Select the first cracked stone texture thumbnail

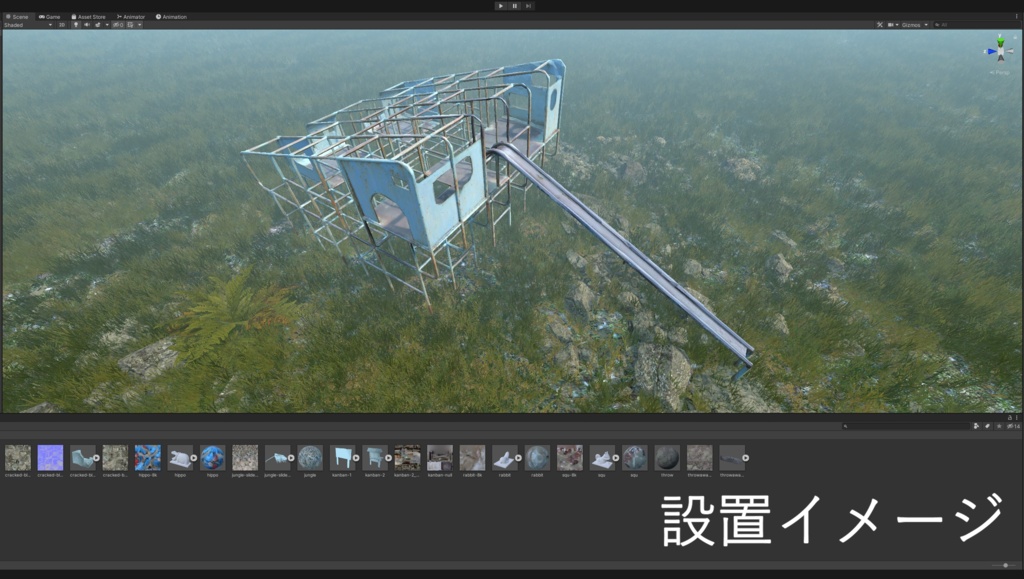point(18,458)
